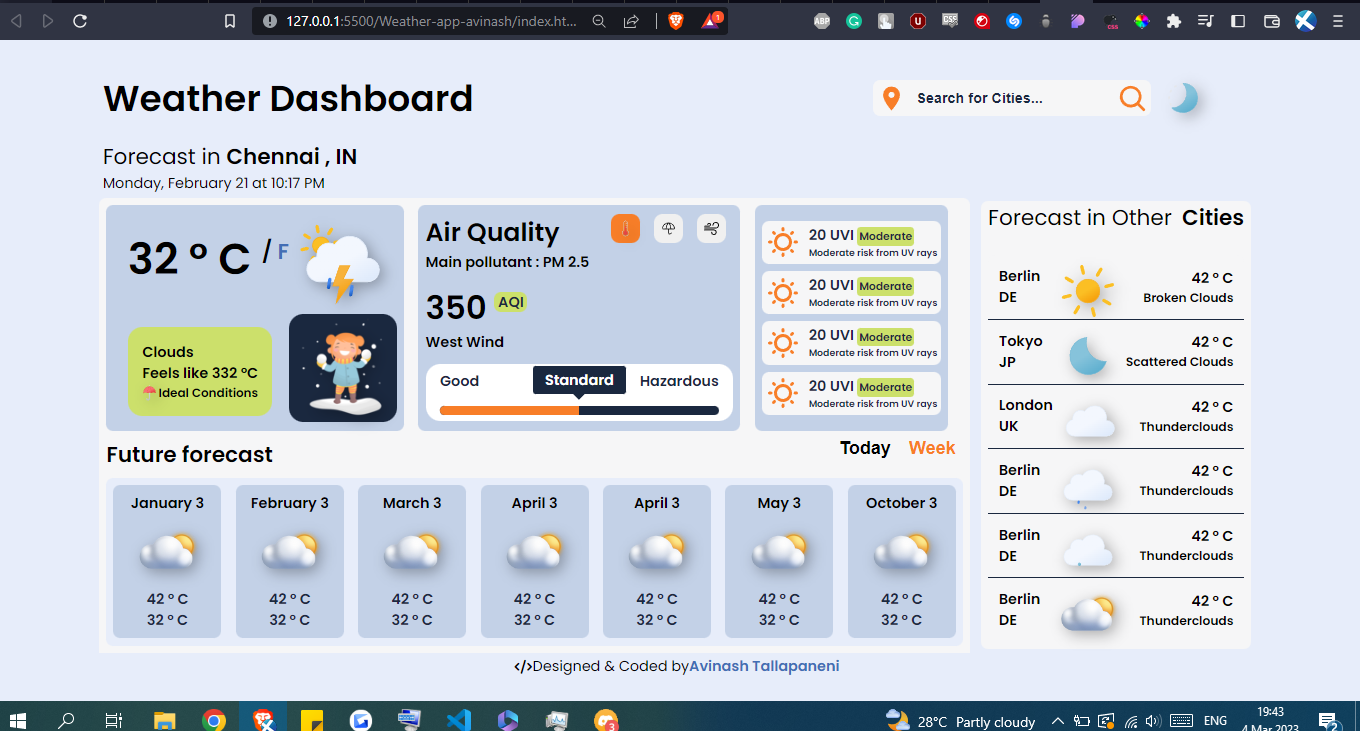Open the extensions puzzle icon
This screenshot has width=1360, height=731.
1174,21
